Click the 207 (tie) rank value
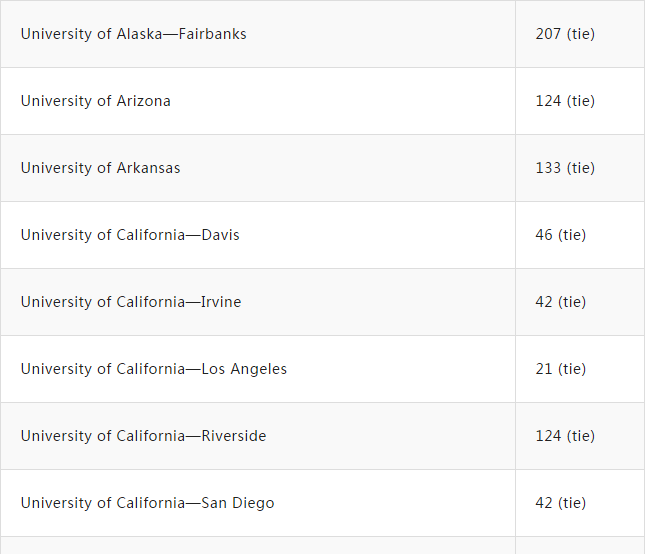 pos(565,34)
